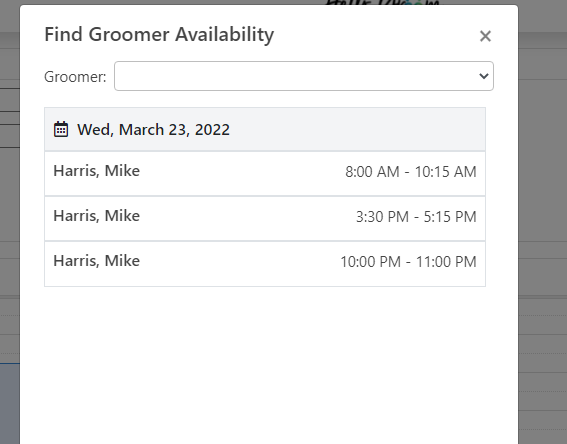
Task: Pick the 8:00 AM - 10:15 AM time range
Action: [411, 172]
